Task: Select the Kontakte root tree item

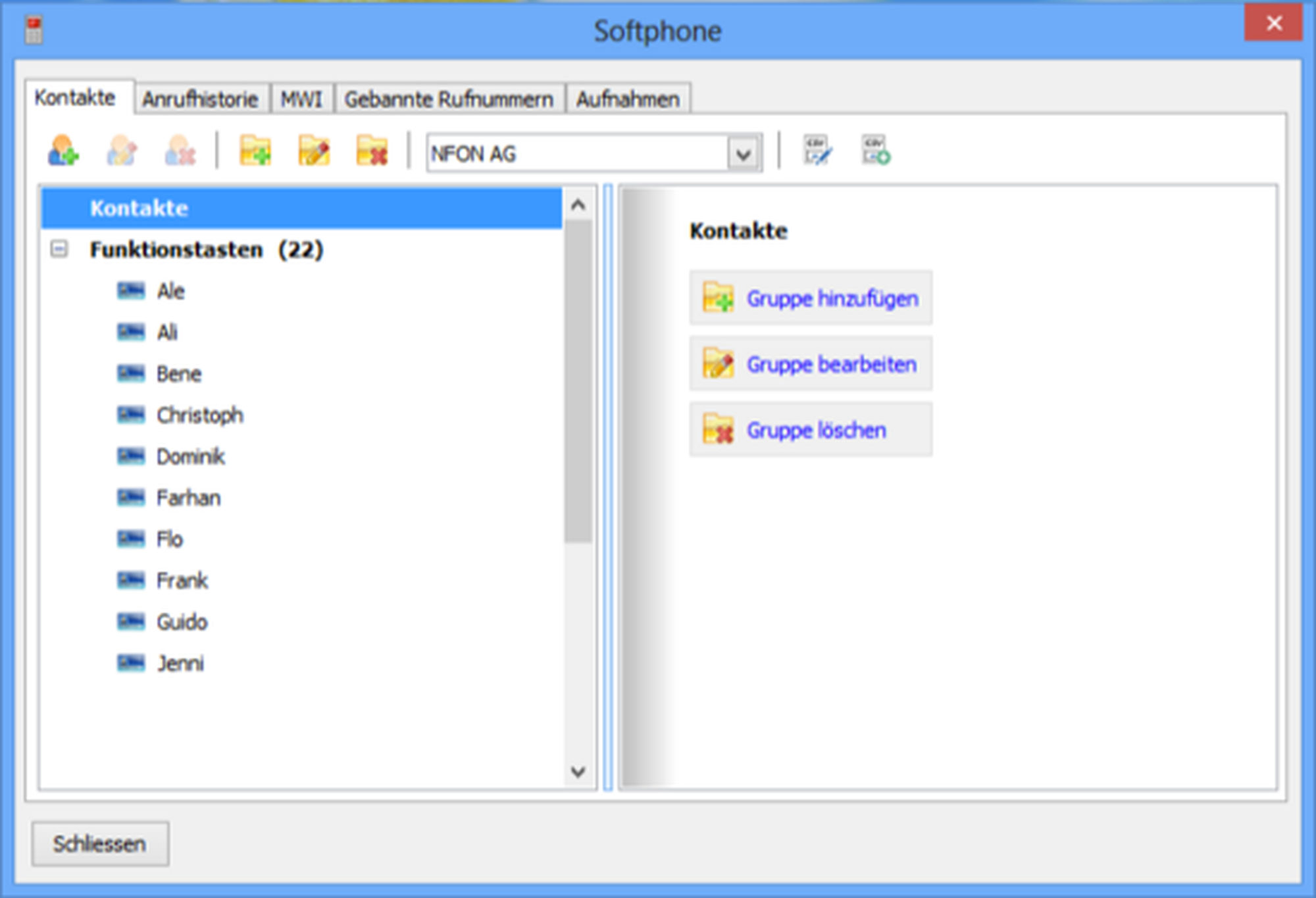Action: click(139, 208)
